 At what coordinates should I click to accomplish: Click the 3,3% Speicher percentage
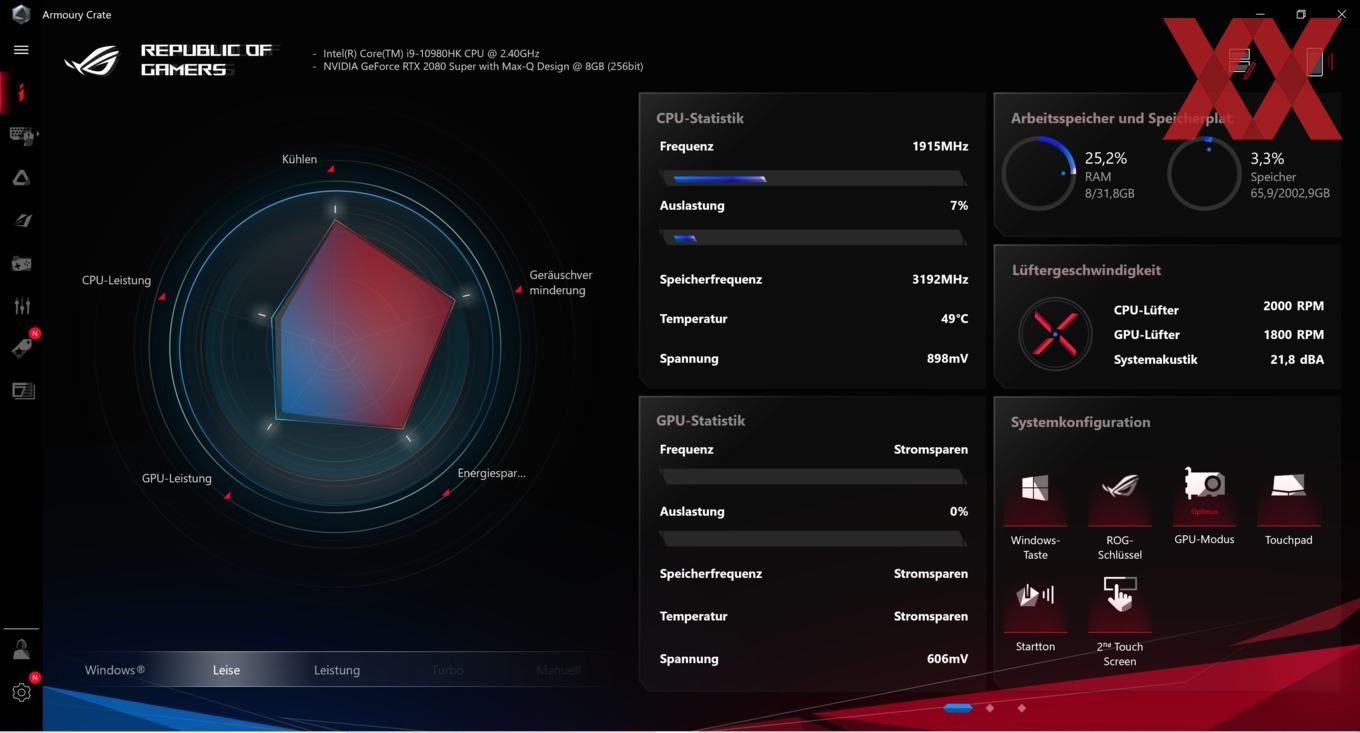[1267, 158]
